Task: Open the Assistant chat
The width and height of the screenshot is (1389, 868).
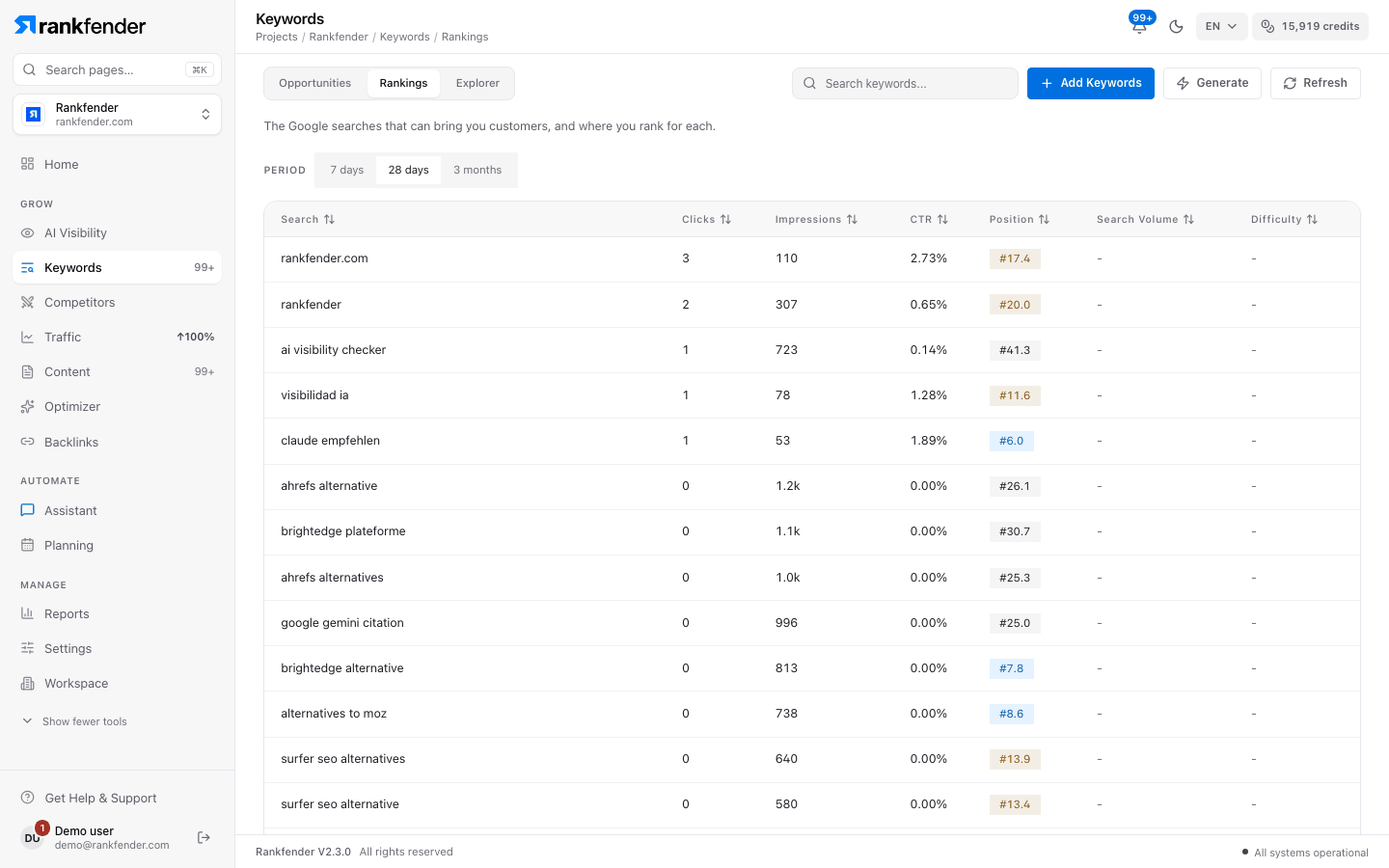Action: (117, 510)
